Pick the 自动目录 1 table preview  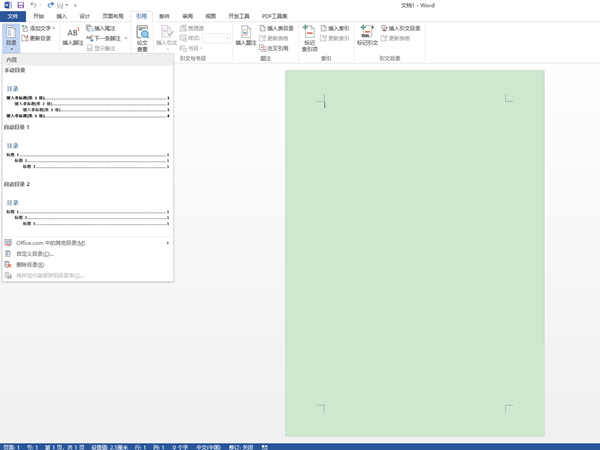[87, 155]
